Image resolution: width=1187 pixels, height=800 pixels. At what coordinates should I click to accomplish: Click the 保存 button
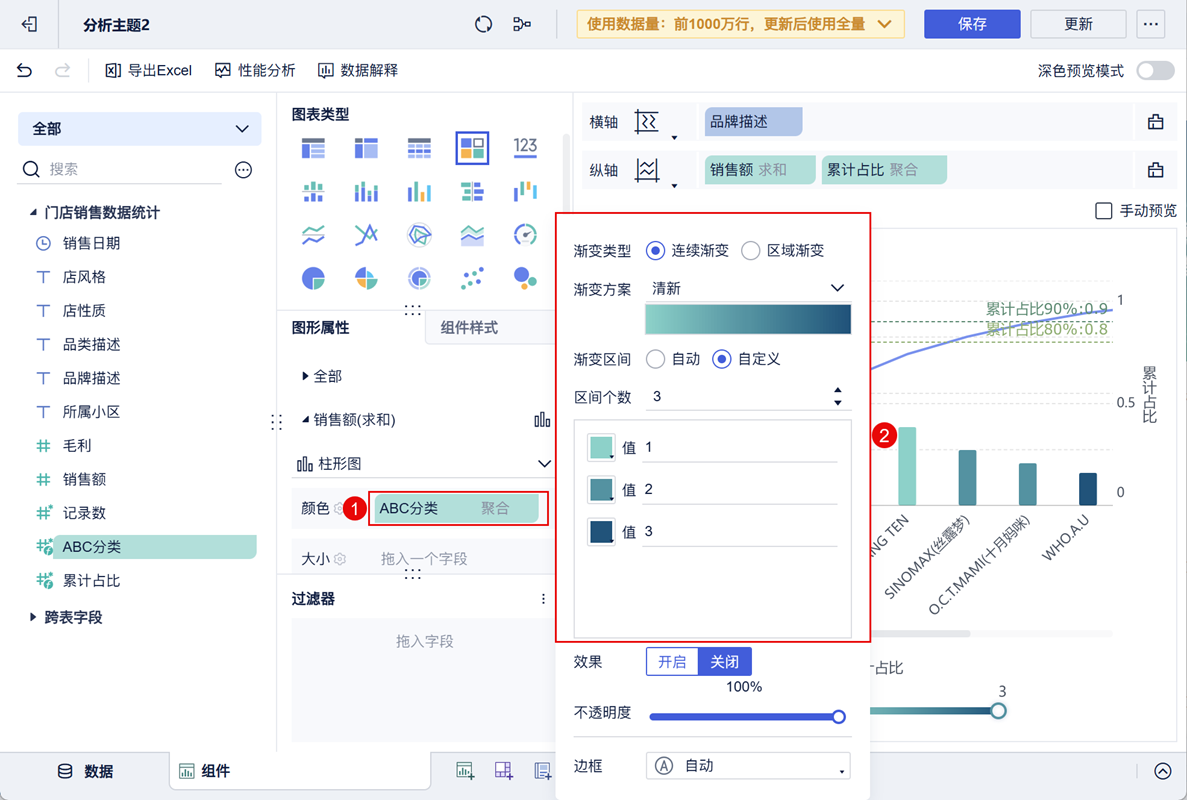[x=972, y=24]
